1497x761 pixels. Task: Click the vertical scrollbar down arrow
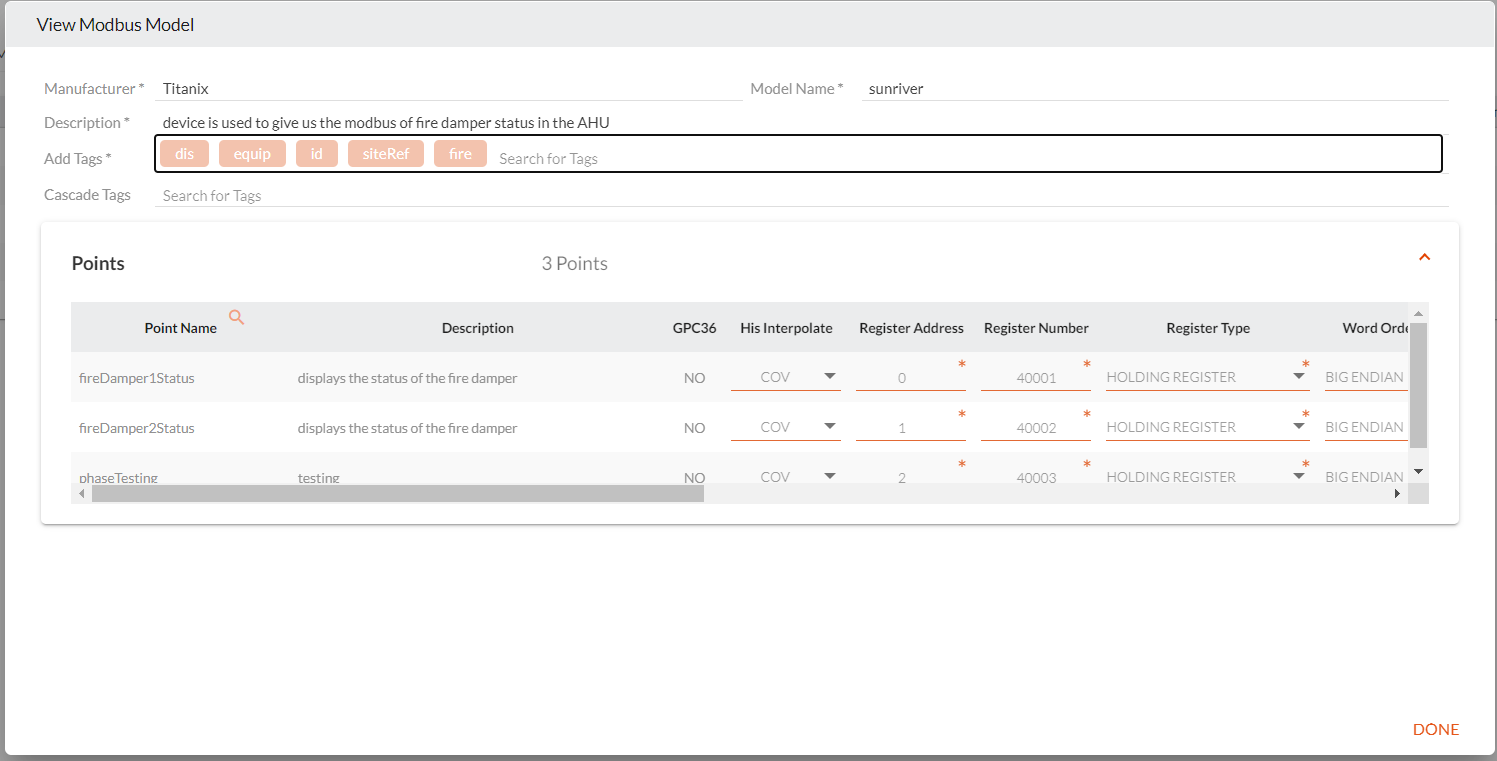click(1418, 471)
